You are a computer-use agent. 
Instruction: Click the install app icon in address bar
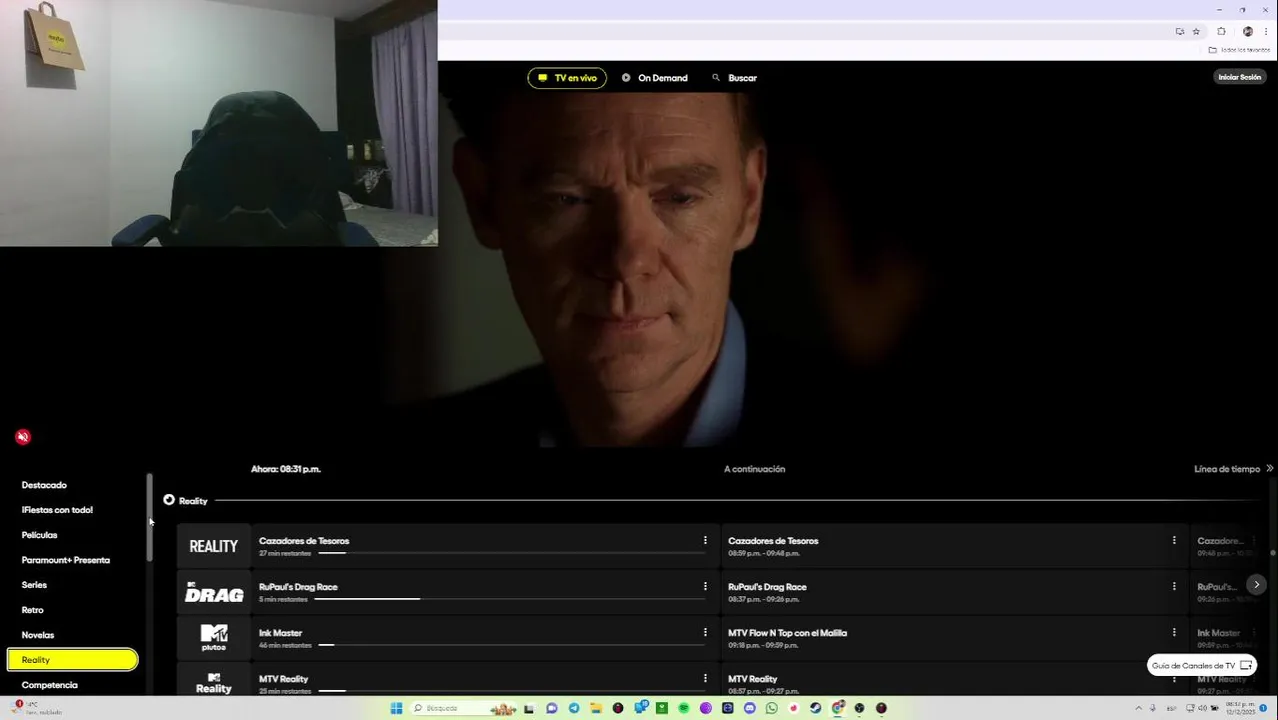(1180, 31)
